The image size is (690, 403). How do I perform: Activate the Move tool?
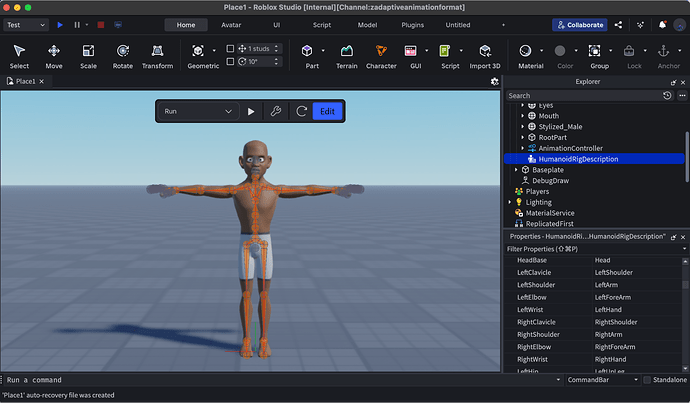[54, 57]
